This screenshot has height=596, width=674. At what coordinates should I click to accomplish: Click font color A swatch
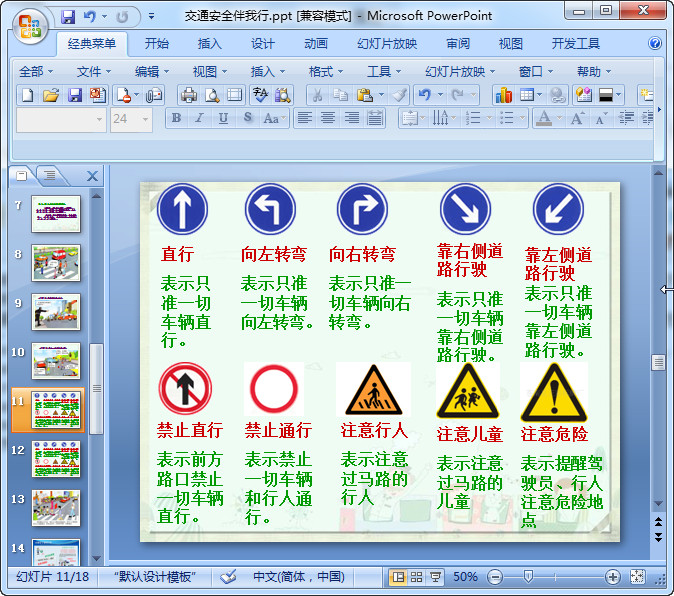click(x=544, y=118)
